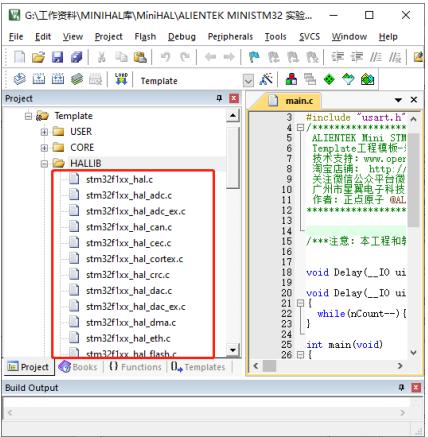Viewport: 428px width, 437px height.
Task: Expand the USER folder group
Action: [x=44, y=132]
